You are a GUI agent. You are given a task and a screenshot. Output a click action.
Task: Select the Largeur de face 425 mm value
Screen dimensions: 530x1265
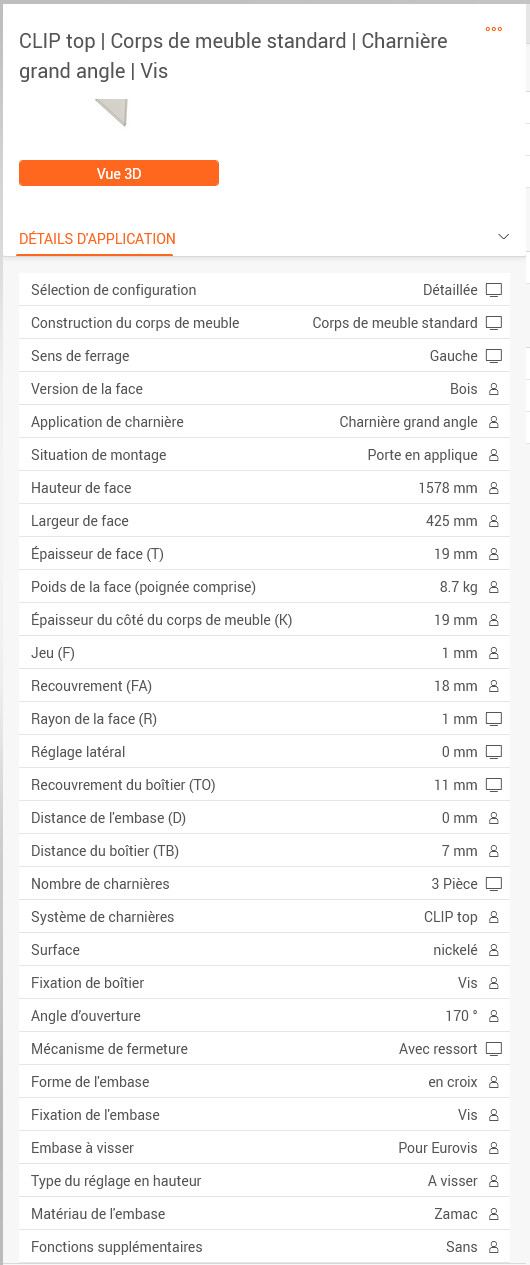point(452,521)
